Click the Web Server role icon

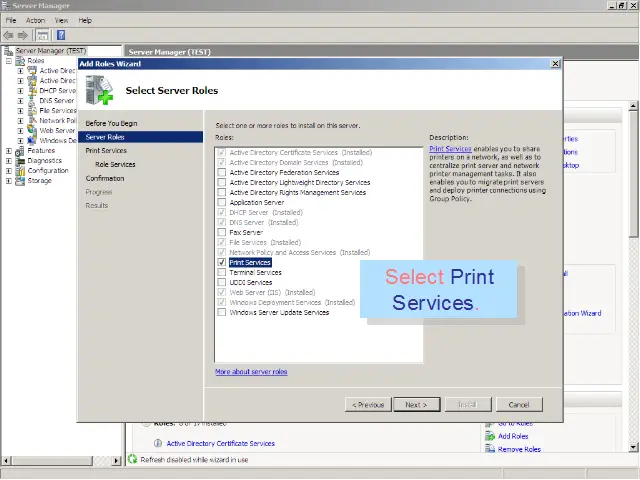click(32, 130)
